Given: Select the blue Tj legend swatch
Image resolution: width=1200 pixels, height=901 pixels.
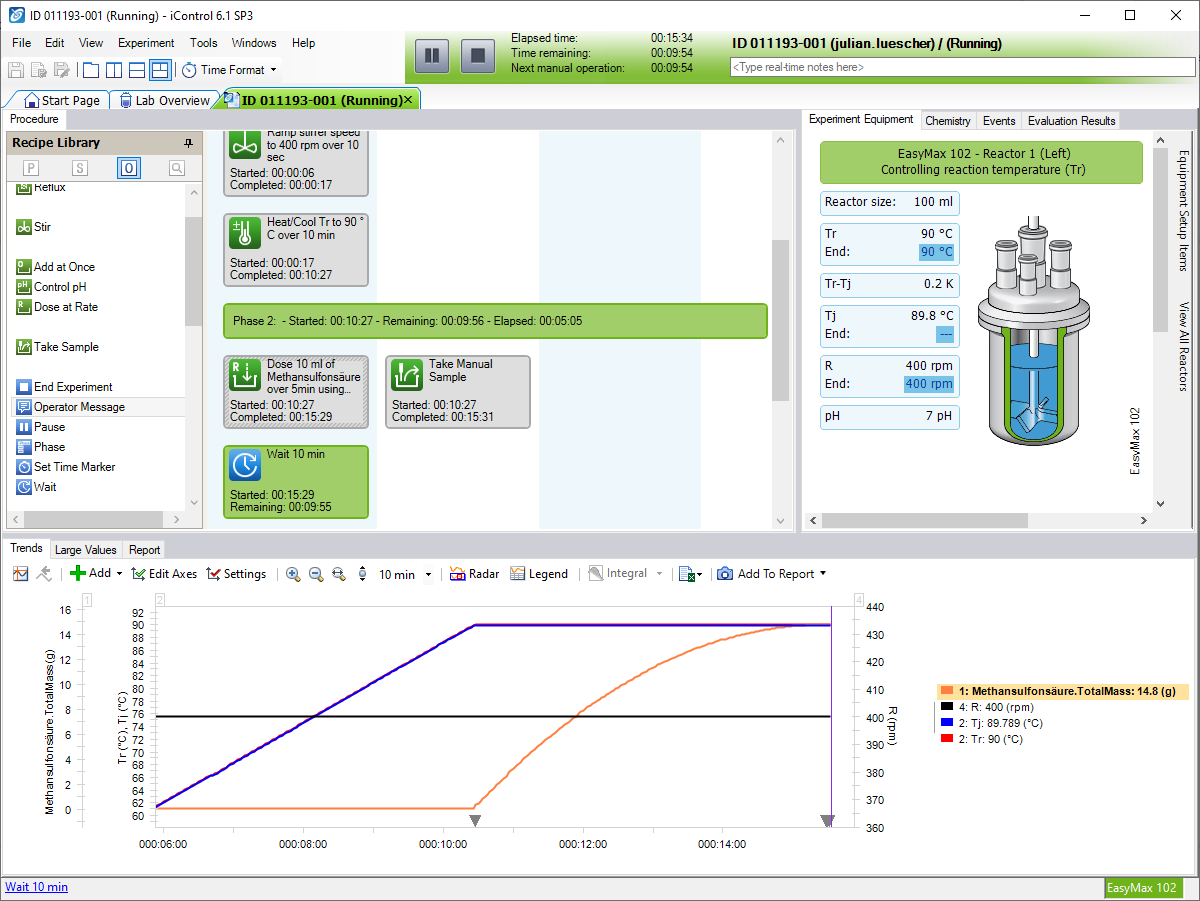Looking at the screenshot, I should [947, 723].
